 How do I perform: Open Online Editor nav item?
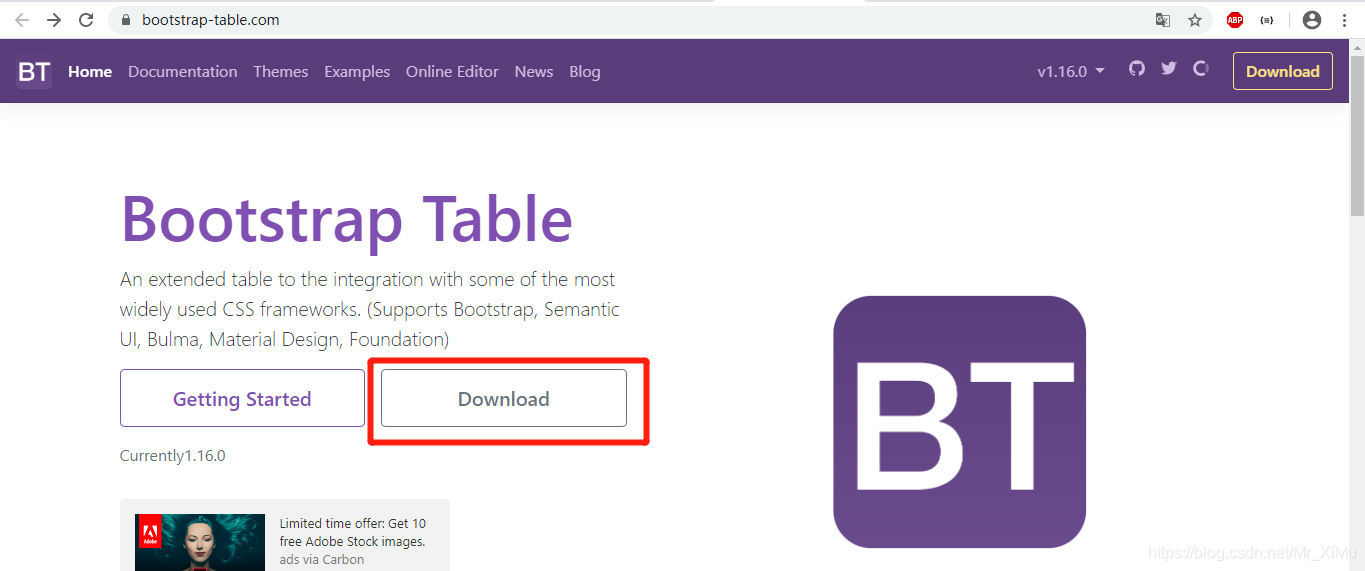click(452, 72)
